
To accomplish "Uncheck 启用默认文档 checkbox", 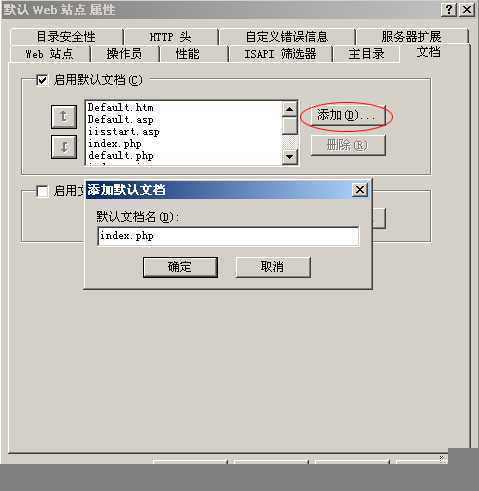I will point(42,80).
